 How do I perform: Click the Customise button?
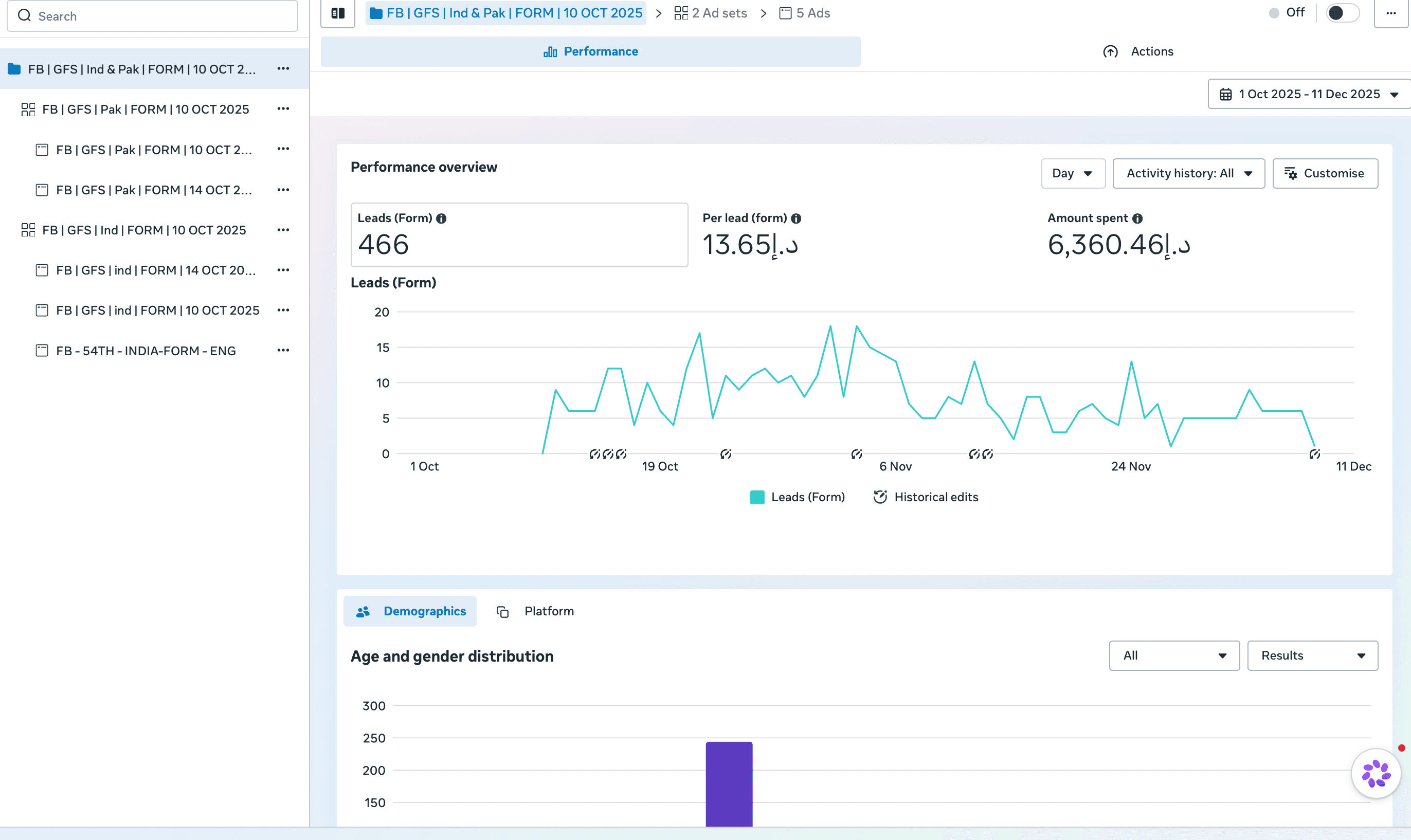click(x=1325, y=173)
